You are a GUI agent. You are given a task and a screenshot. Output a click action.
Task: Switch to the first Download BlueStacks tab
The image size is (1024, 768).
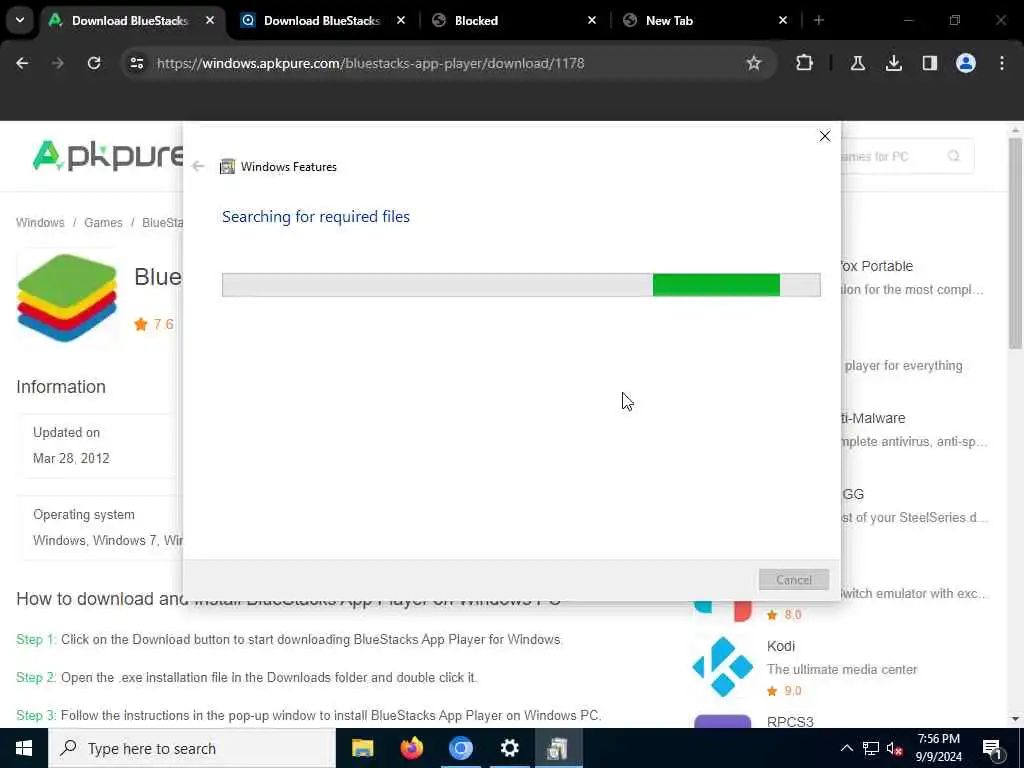point(130,20)
